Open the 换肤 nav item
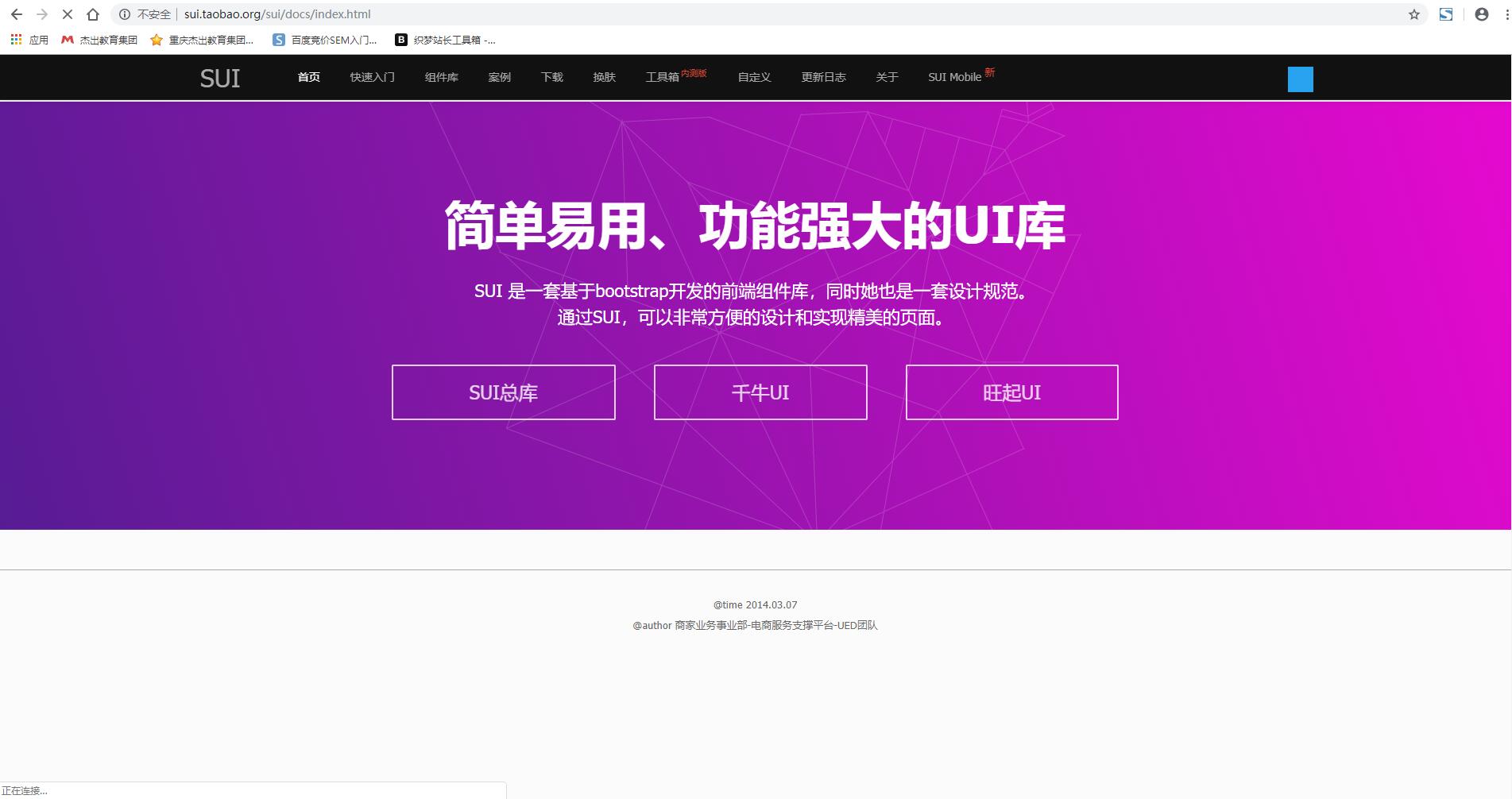1512x799 pixels. tap(605, 77)
